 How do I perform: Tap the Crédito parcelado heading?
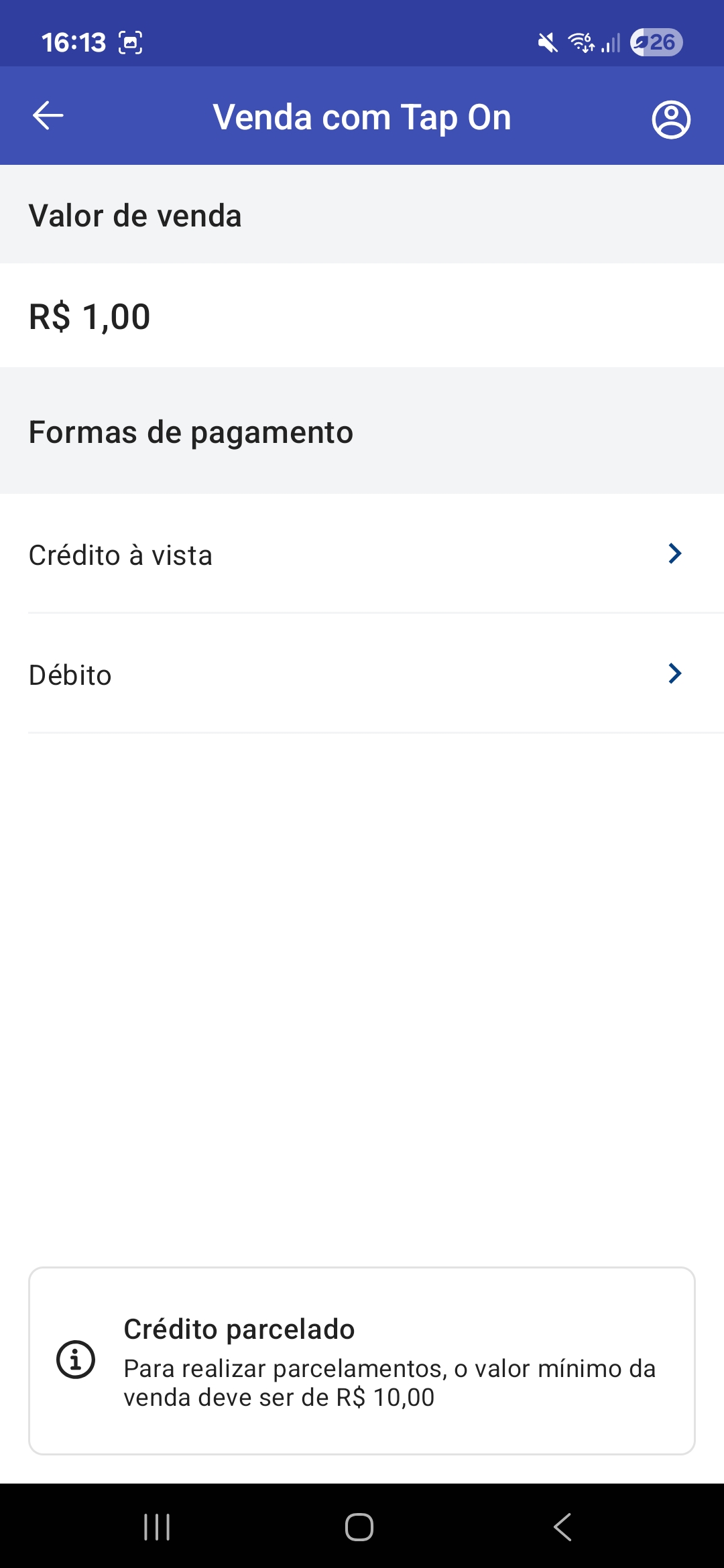[x=239, y=1329]
